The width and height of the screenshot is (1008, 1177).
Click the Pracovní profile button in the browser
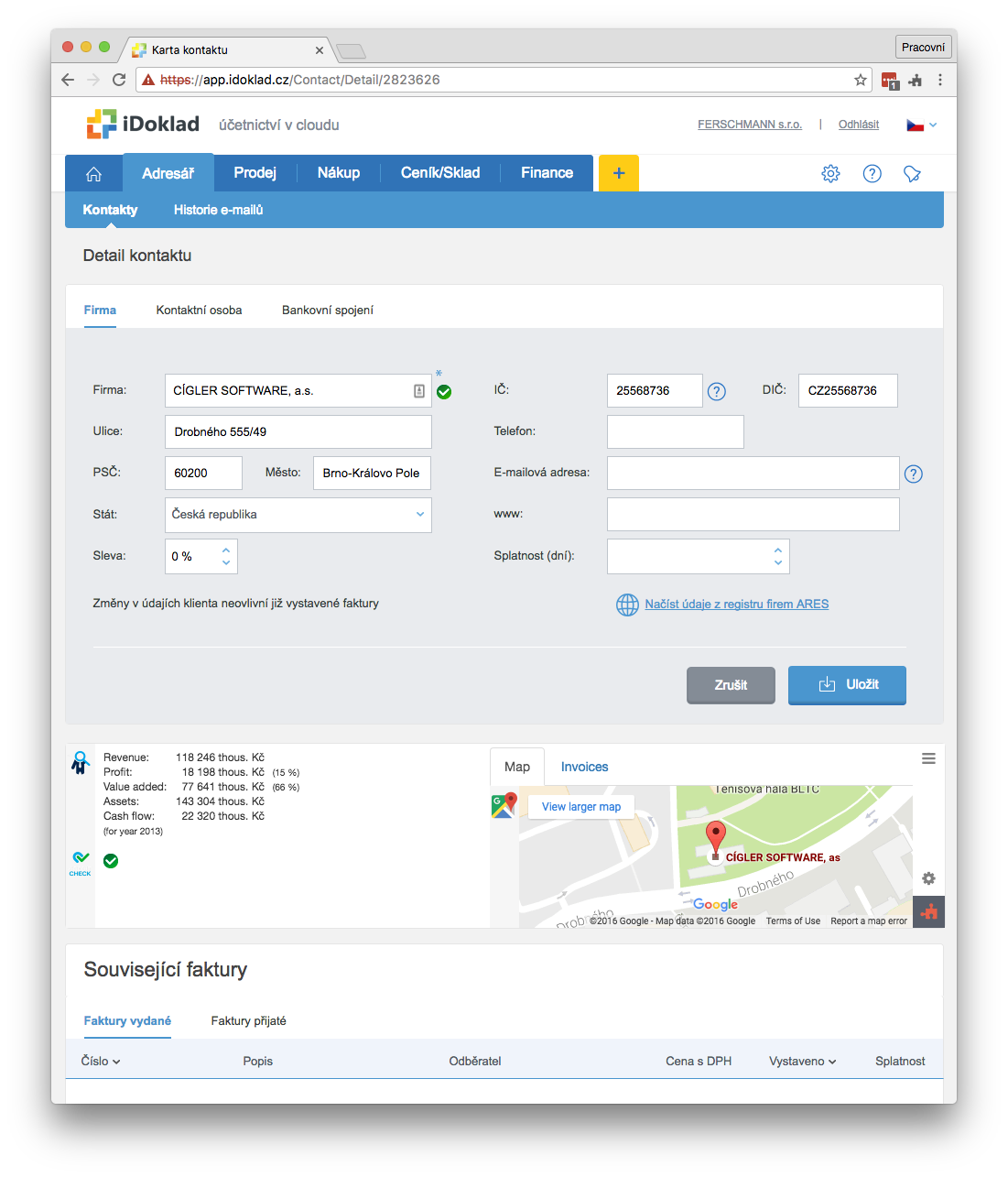point(924,47)
